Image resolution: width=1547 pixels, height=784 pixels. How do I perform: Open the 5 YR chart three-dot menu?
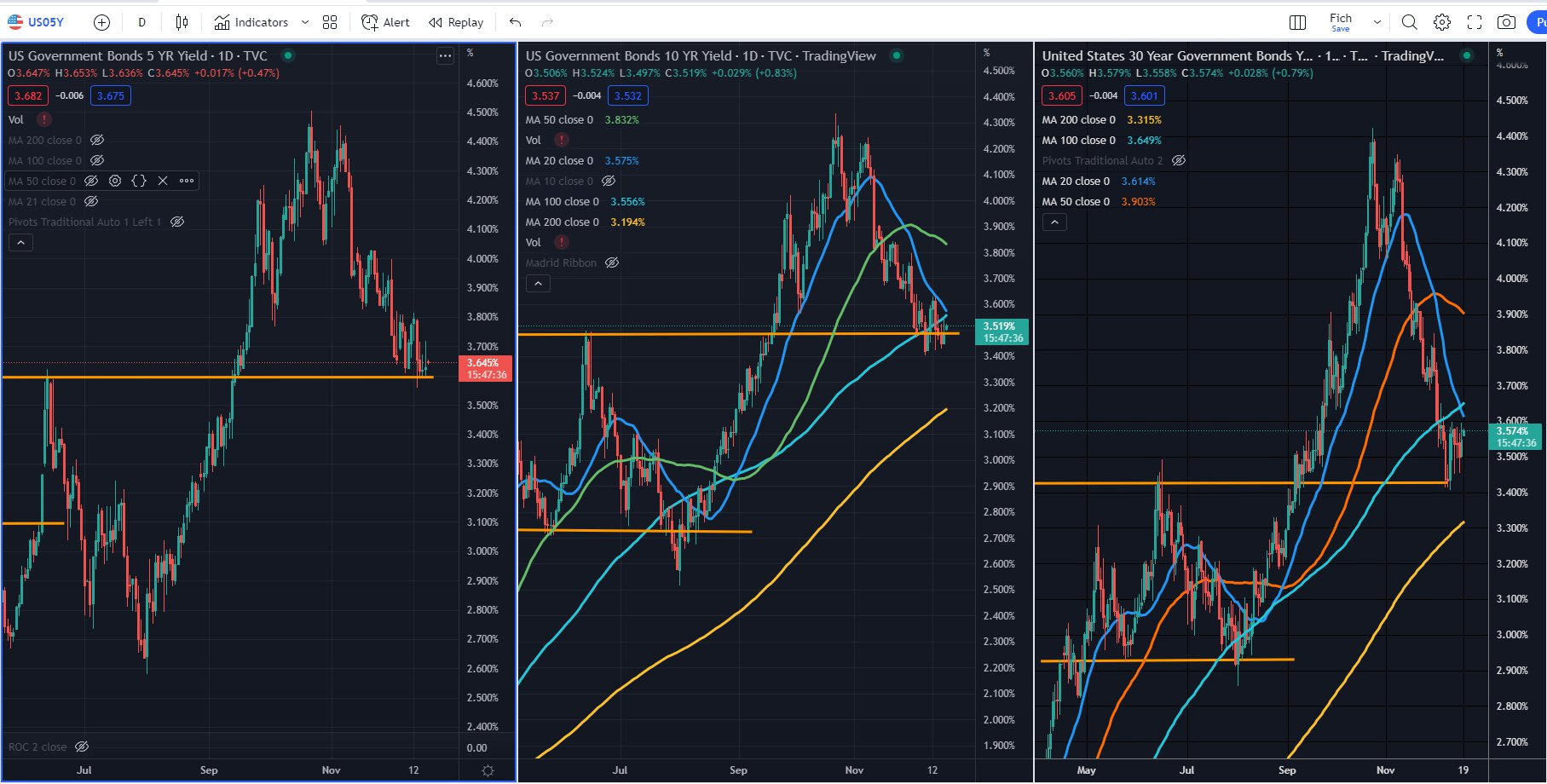pyautogui.click(x=445, y=55)
